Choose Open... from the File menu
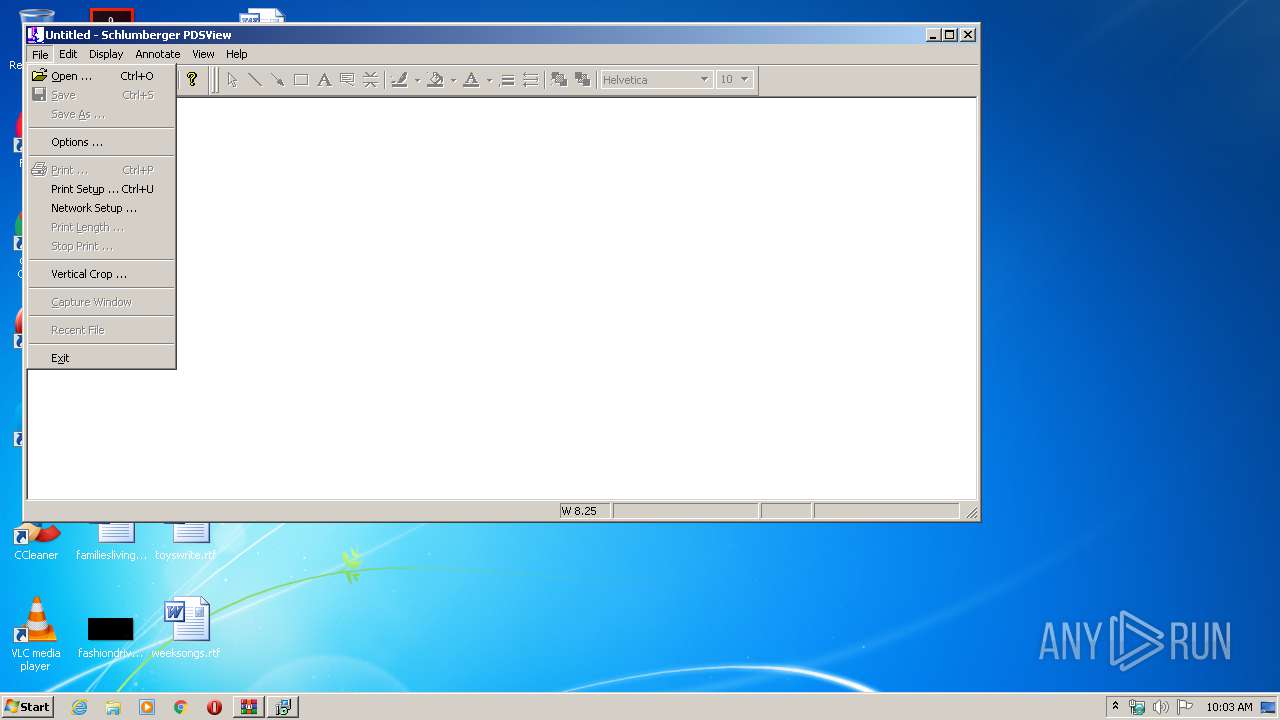Screen dimensions: 1280x720 [101, 76]
